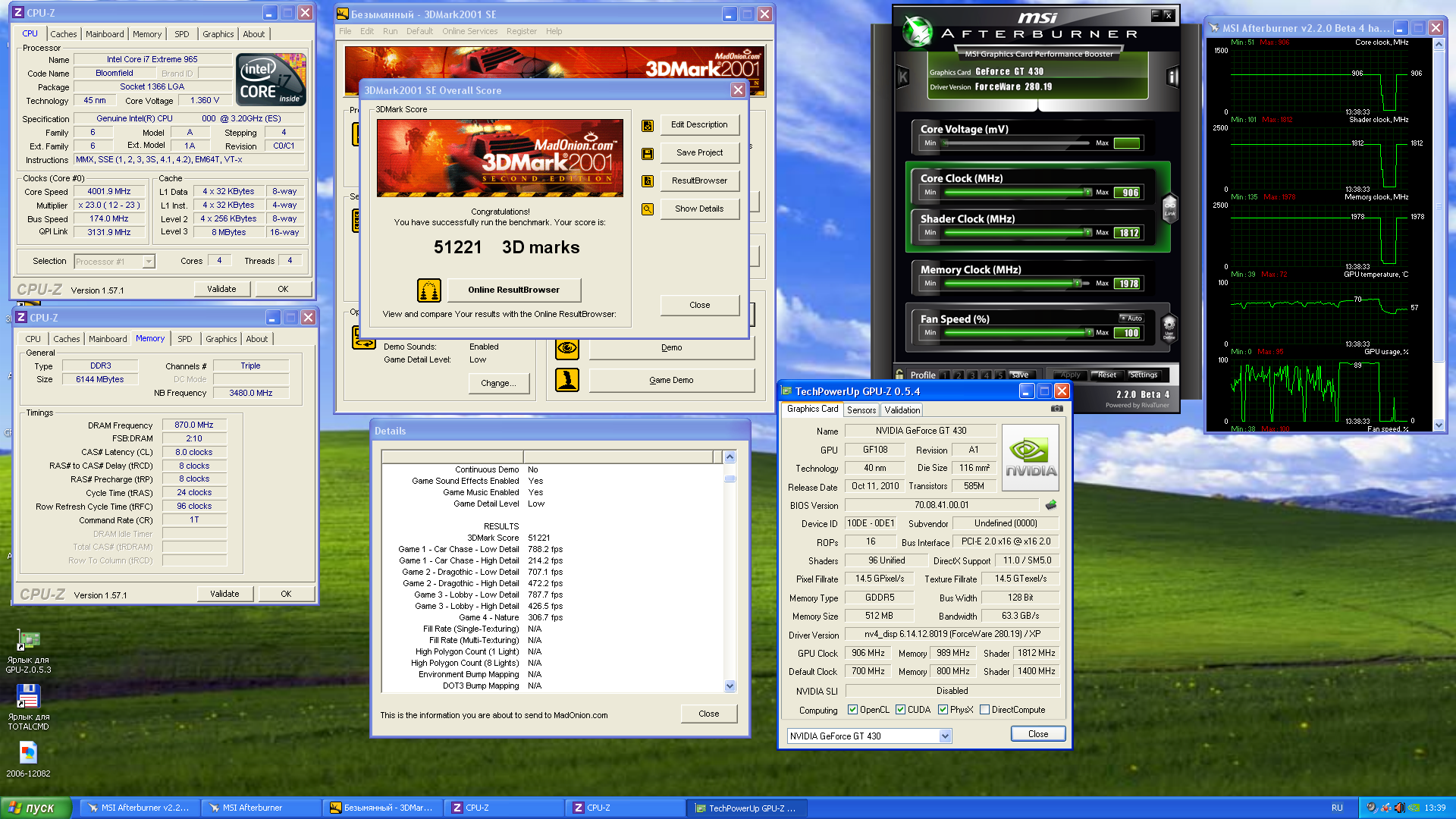Click Close in the 3DMark score dialog
The width and height of the screenshot is (1456, 819).
[700, 305]
